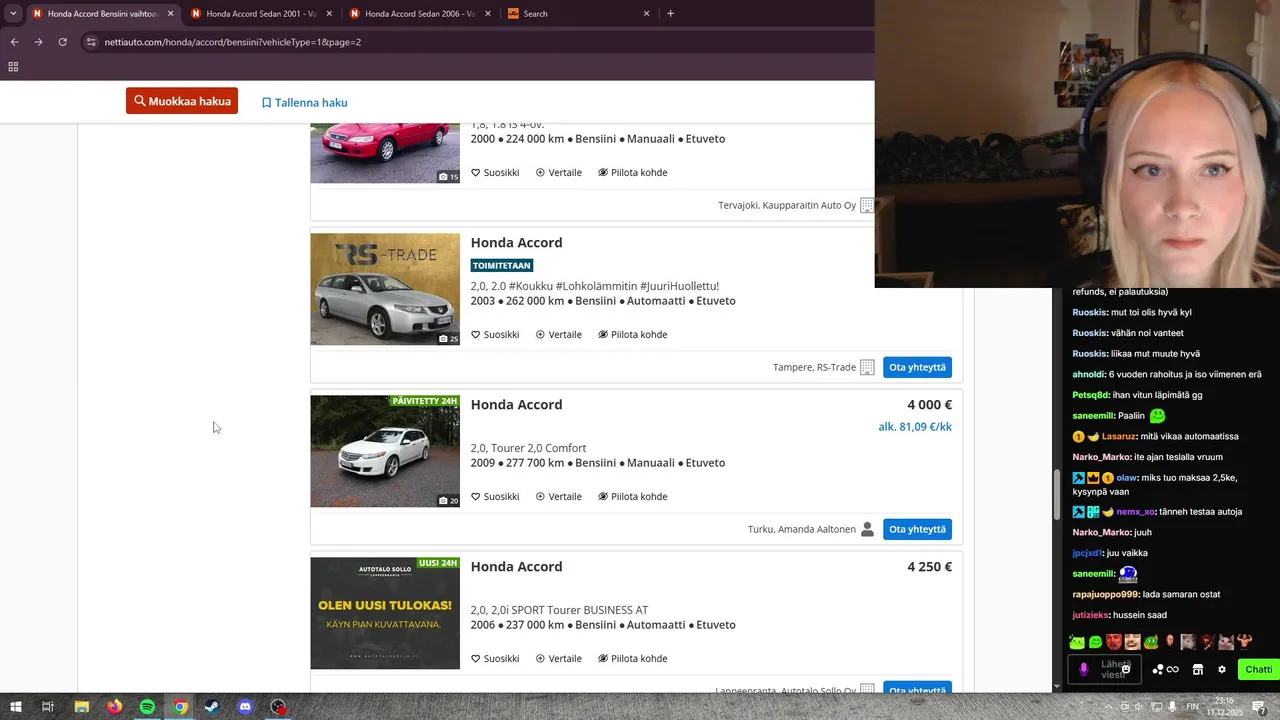The width and height of the screenshot is (1280, 720).
Task: Click the microphone icon in chat message box
Action: (x=1083, y=669)
